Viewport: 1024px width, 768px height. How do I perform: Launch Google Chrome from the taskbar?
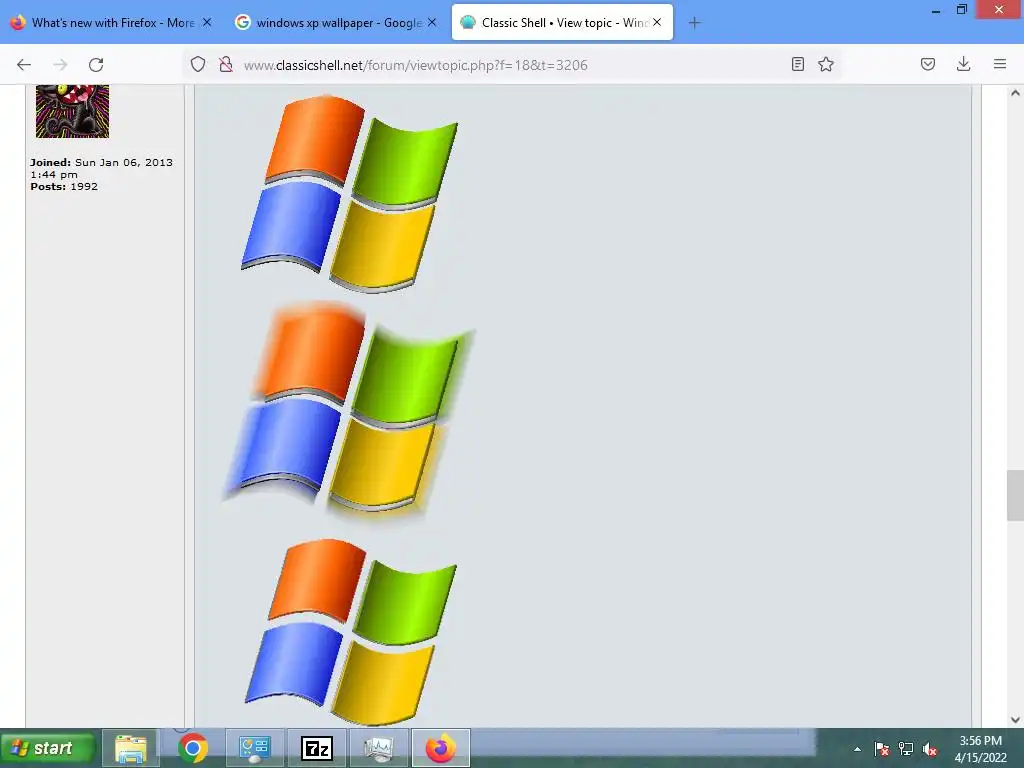point(193,748)
